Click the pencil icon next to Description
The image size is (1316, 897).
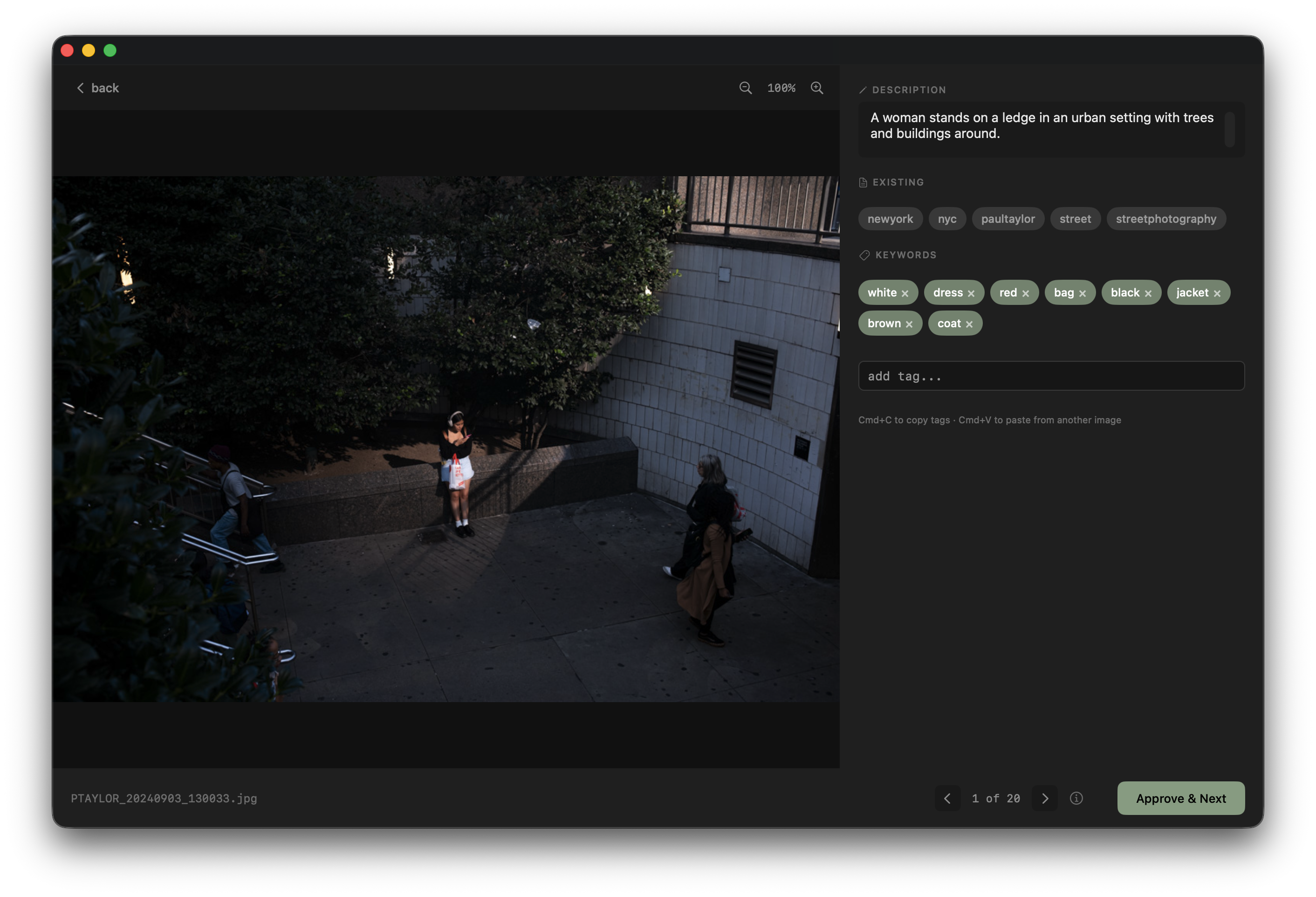(x=863, y=89)
